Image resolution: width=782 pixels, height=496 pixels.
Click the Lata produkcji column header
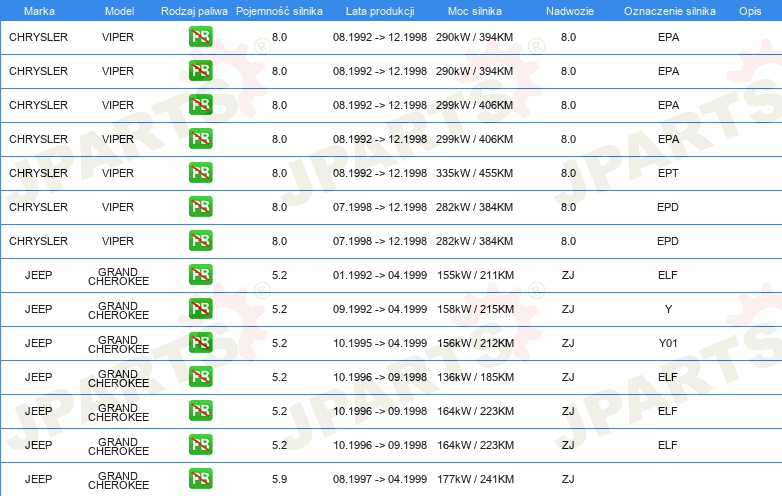[x=380, y=11]
